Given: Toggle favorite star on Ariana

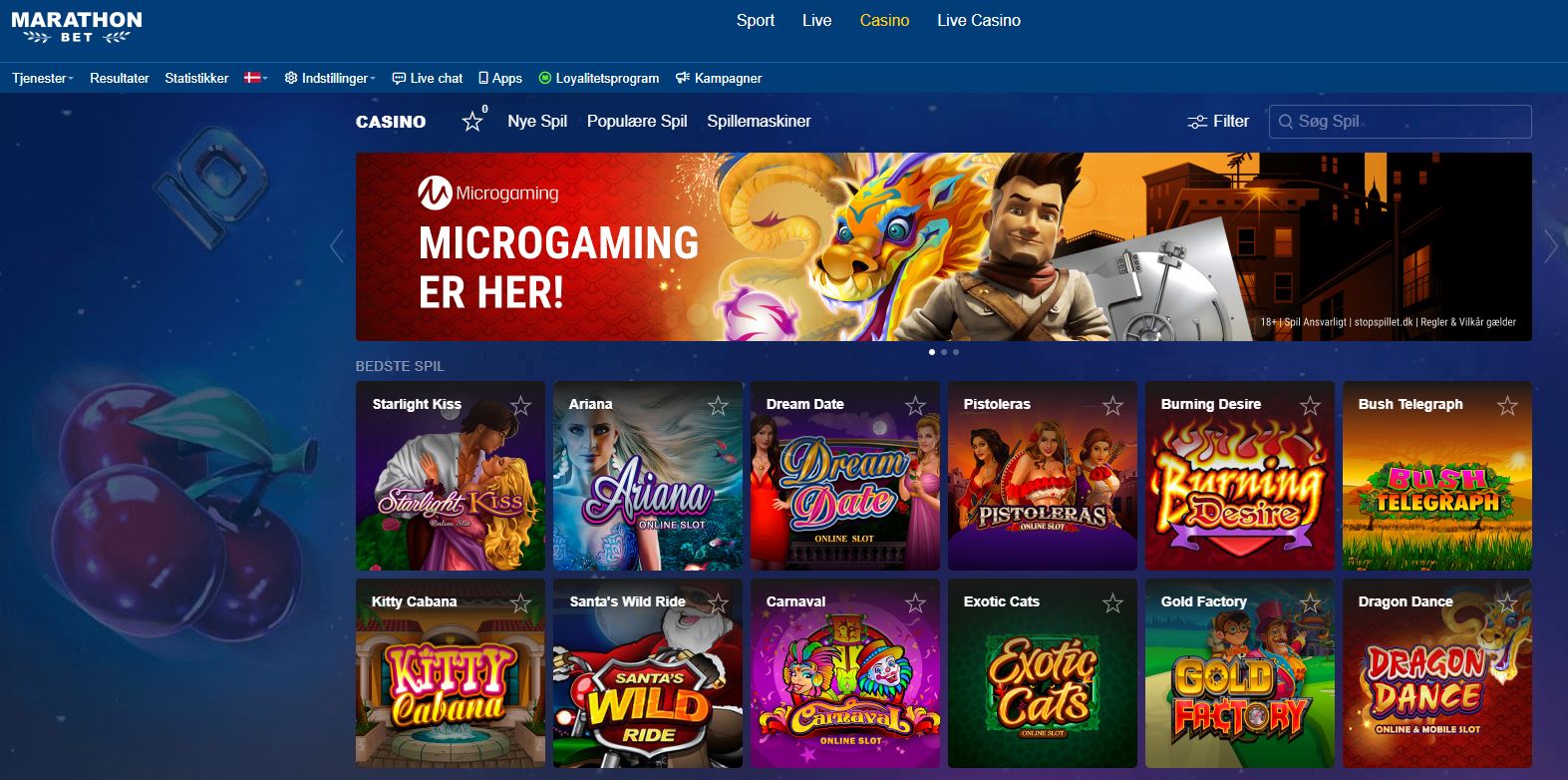Looking at the screenshot, I should (718, 406).
